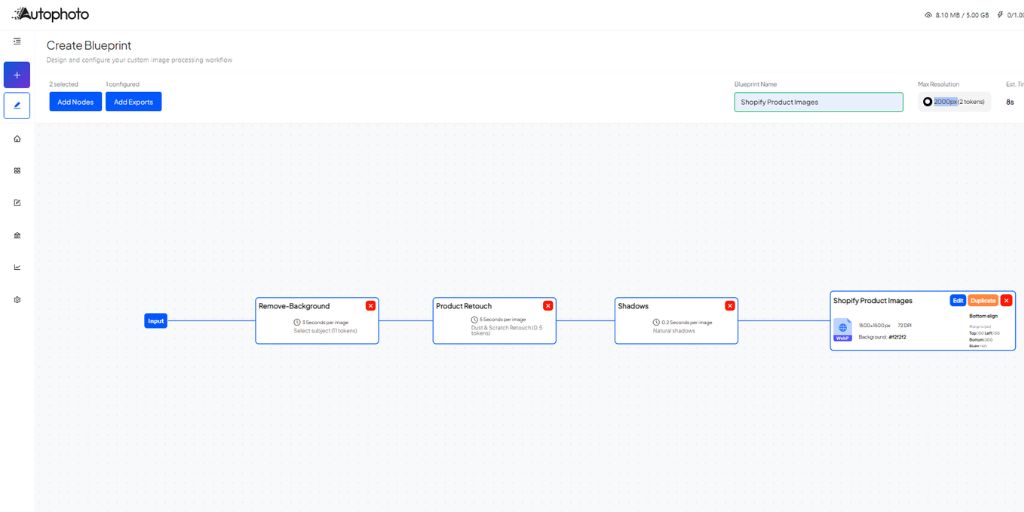The width and height of the screenshot is (1024, 512).
Task: Click the 'Natural shadows' description text
Action: click(674, 331)
